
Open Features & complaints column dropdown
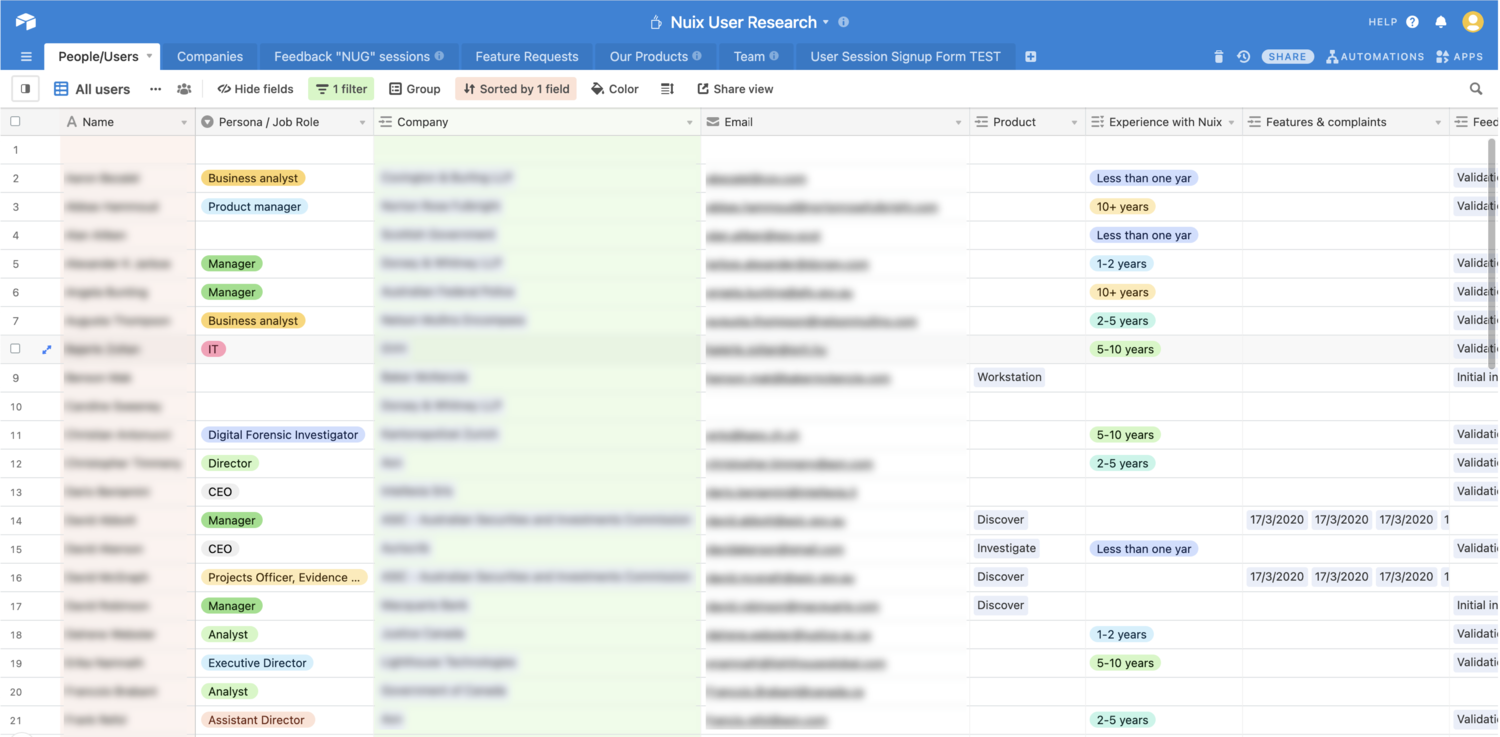[x=1438, y=123]
